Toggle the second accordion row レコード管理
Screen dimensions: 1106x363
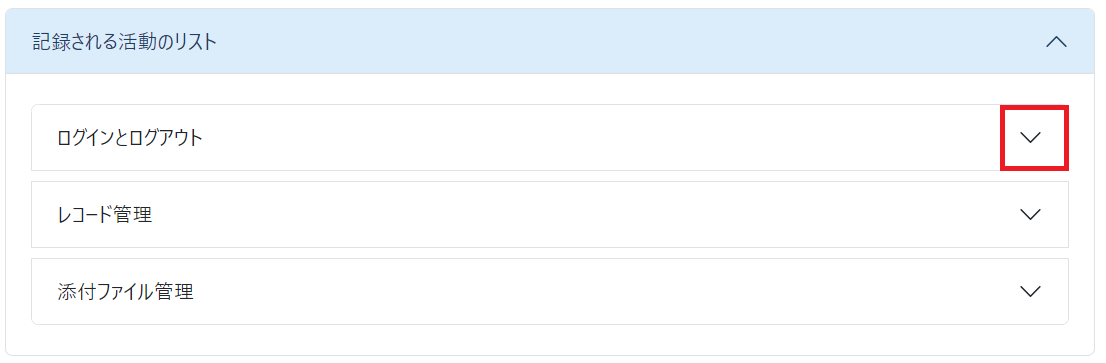pyautogui.click(x=549, y=214)
